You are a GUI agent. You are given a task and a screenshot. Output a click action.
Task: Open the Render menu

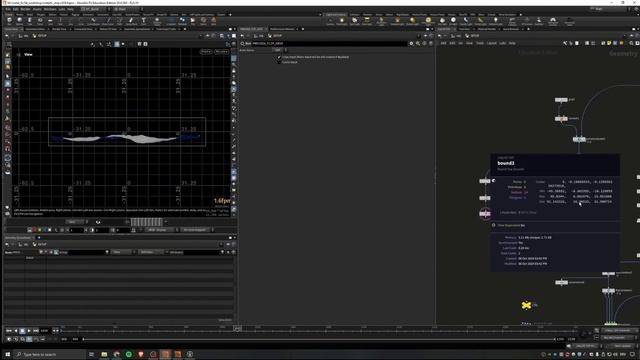(25, 9)
